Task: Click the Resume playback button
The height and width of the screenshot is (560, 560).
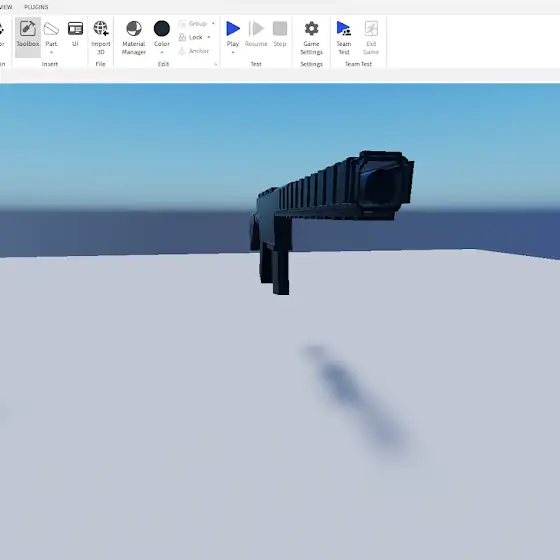Action: click(x=256, y=34)
